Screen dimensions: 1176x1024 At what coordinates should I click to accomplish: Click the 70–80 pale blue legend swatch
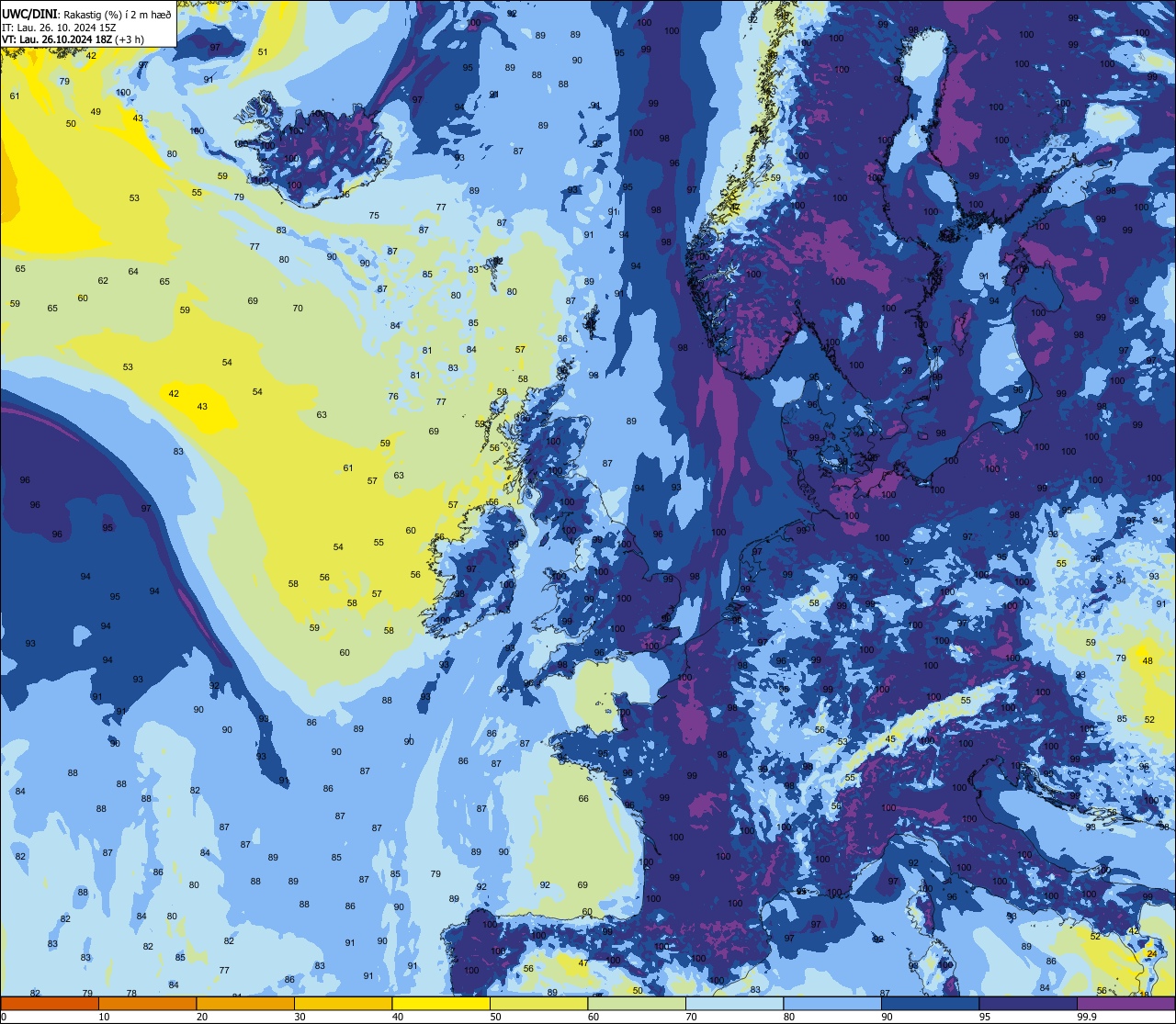coord(734,1003)
